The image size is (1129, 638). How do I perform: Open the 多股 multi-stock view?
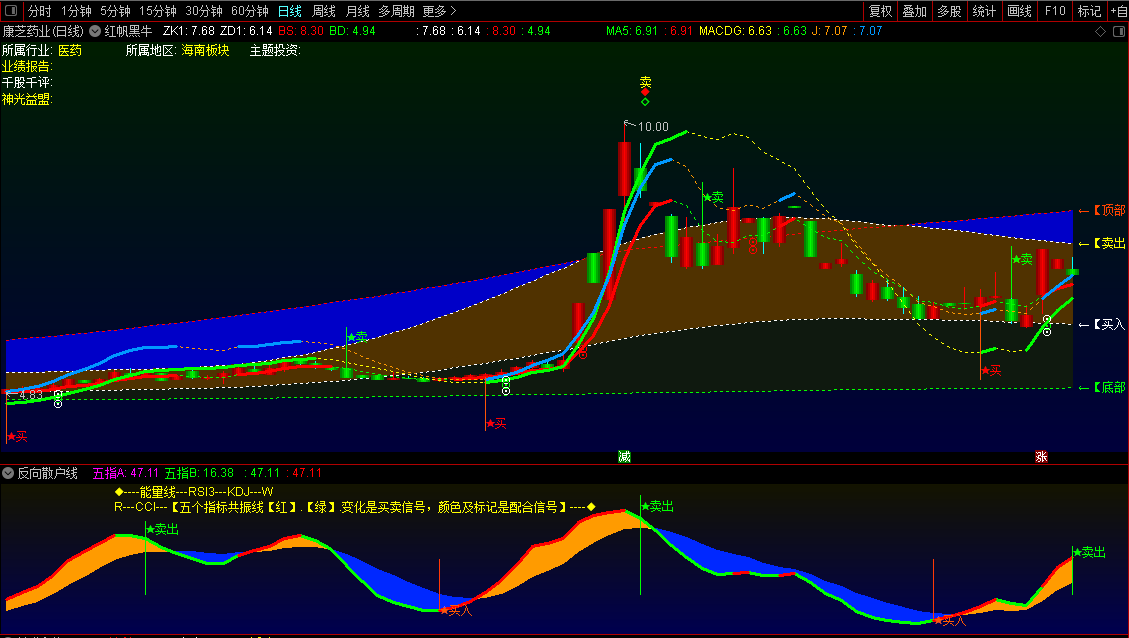coord(949,12)
